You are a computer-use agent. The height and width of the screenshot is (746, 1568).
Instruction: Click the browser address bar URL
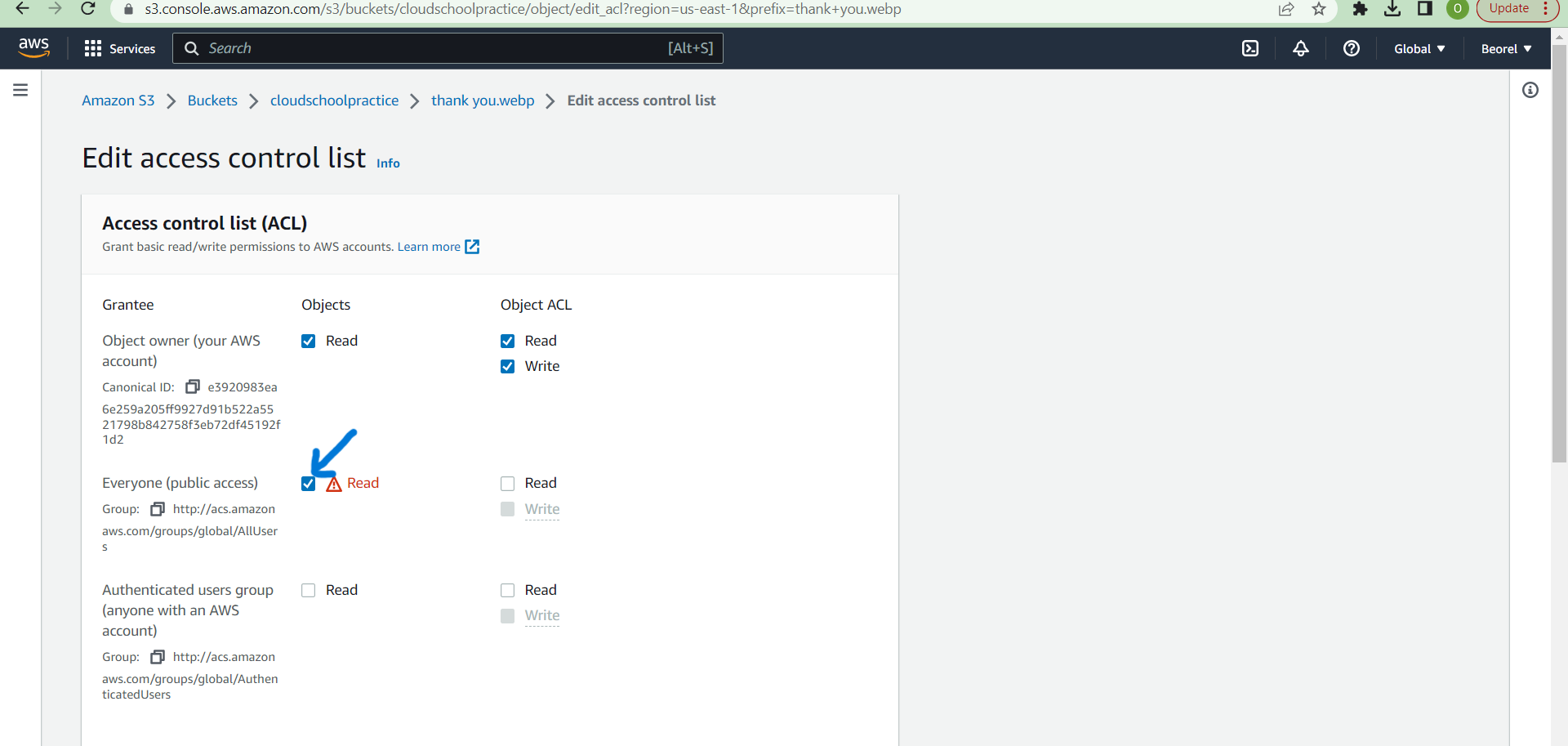(x=523, y=9)
